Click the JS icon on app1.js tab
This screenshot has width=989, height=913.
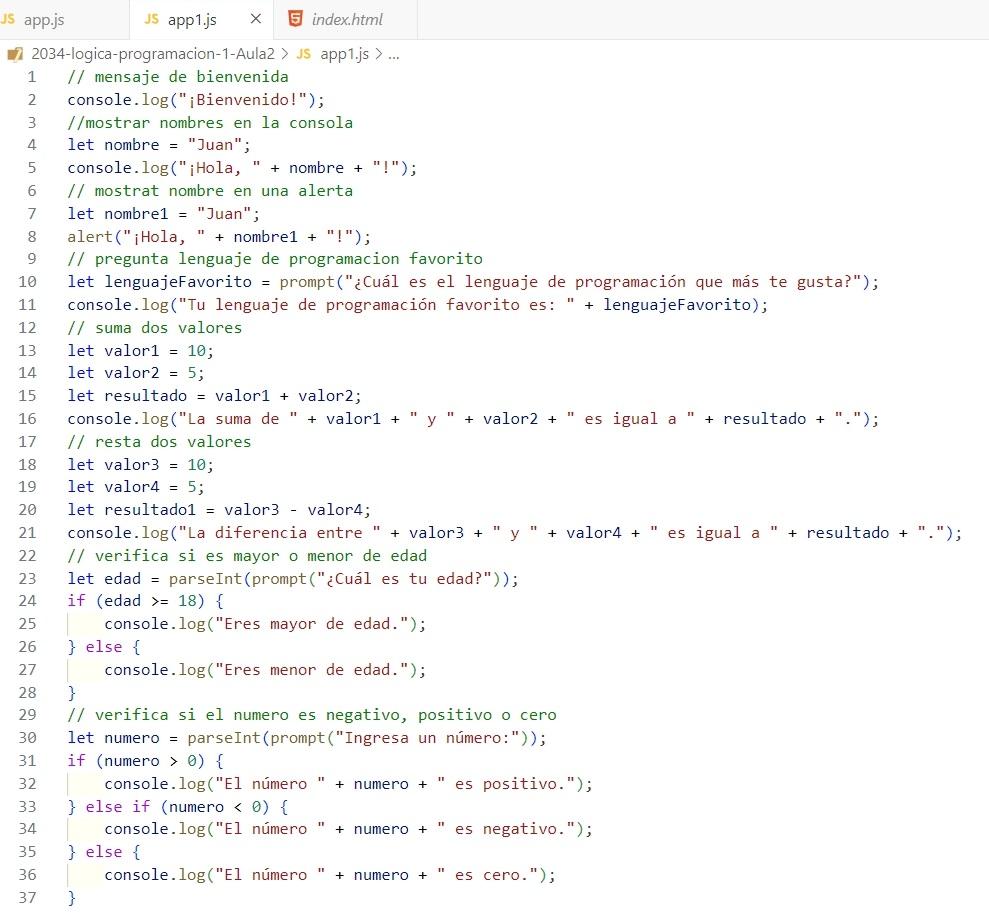click(151, 19)
